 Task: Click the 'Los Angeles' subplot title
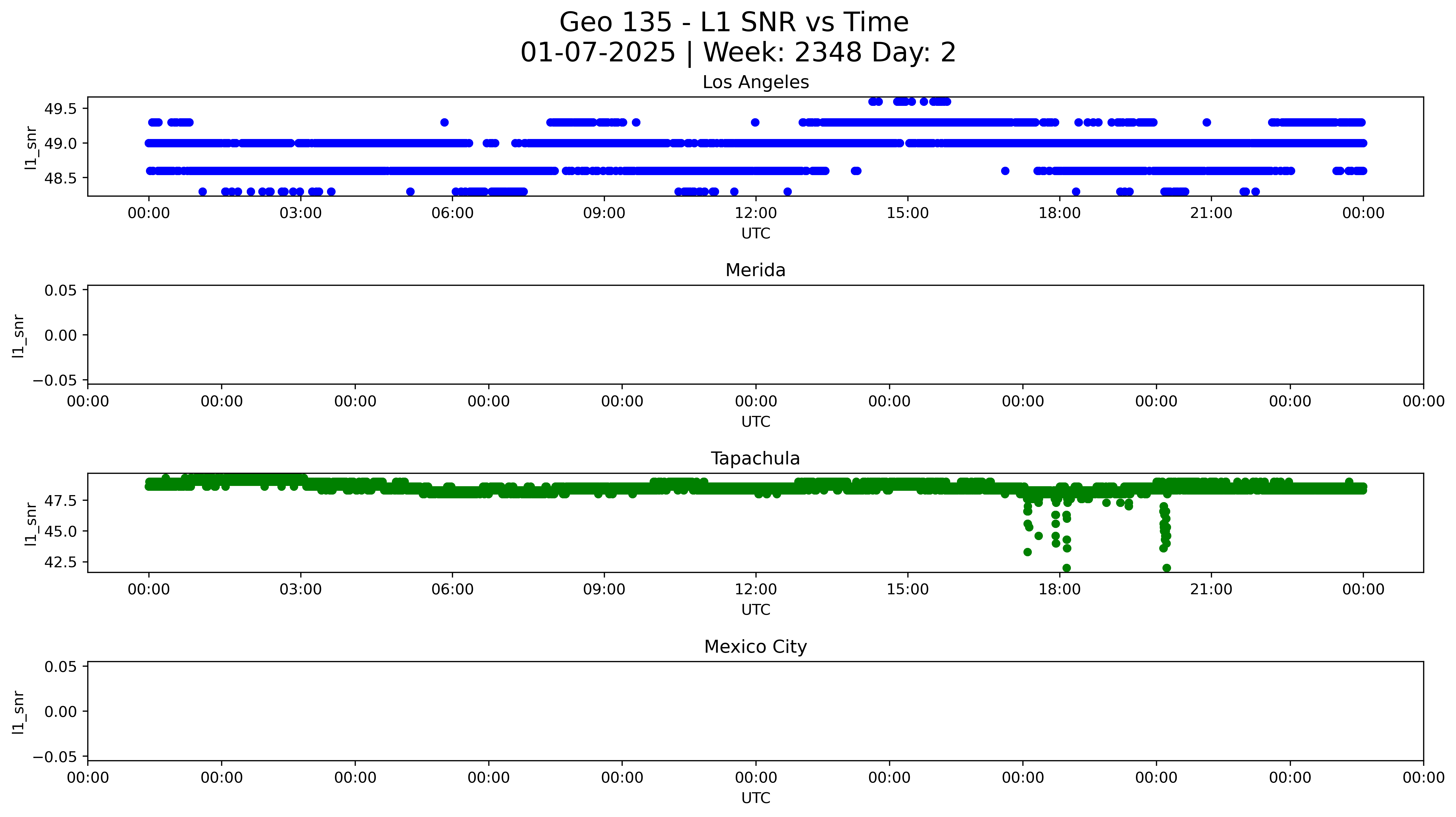(x=755, y=82)
